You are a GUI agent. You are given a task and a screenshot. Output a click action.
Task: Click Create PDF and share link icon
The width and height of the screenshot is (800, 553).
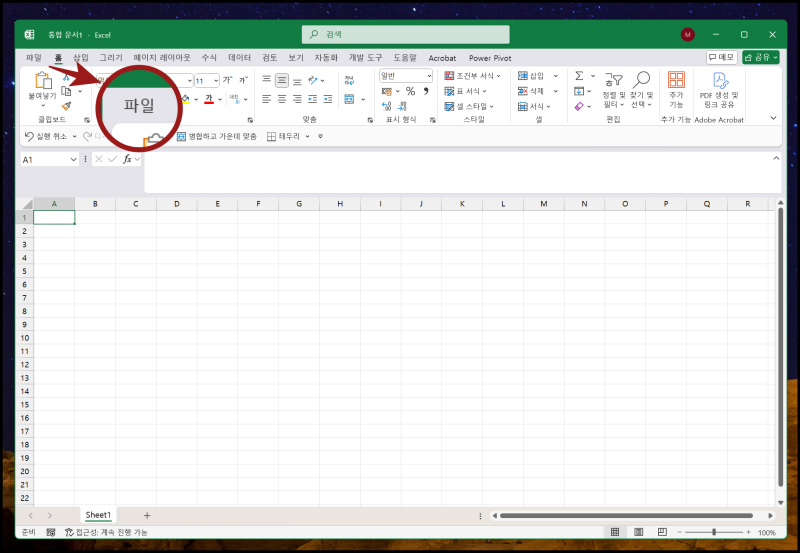[718, 81]
